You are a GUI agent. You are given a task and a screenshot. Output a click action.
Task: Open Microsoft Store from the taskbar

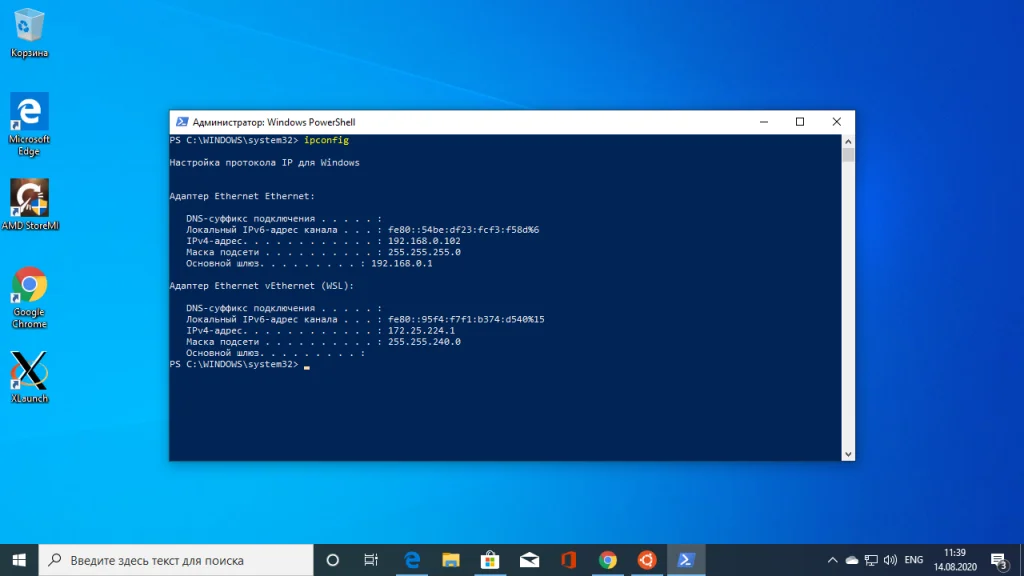(489, 560)
